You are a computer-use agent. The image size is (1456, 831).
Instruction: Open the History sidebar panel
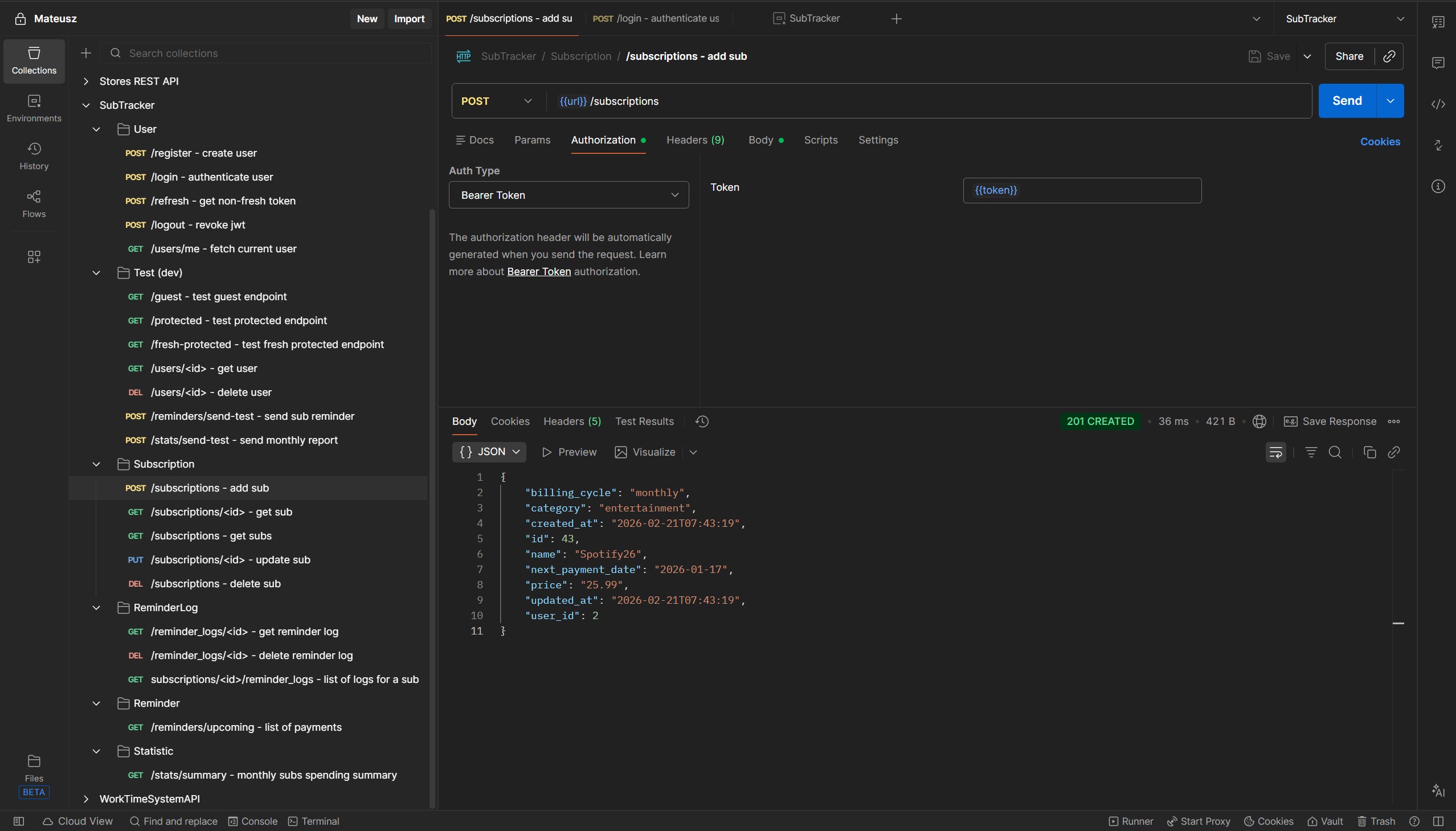(x=34, y=156)
